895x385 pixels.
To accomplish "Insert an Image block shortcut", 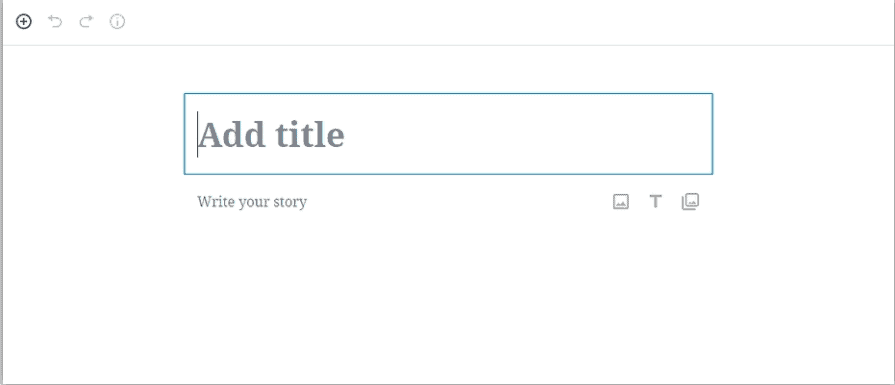I will [621, 201].
